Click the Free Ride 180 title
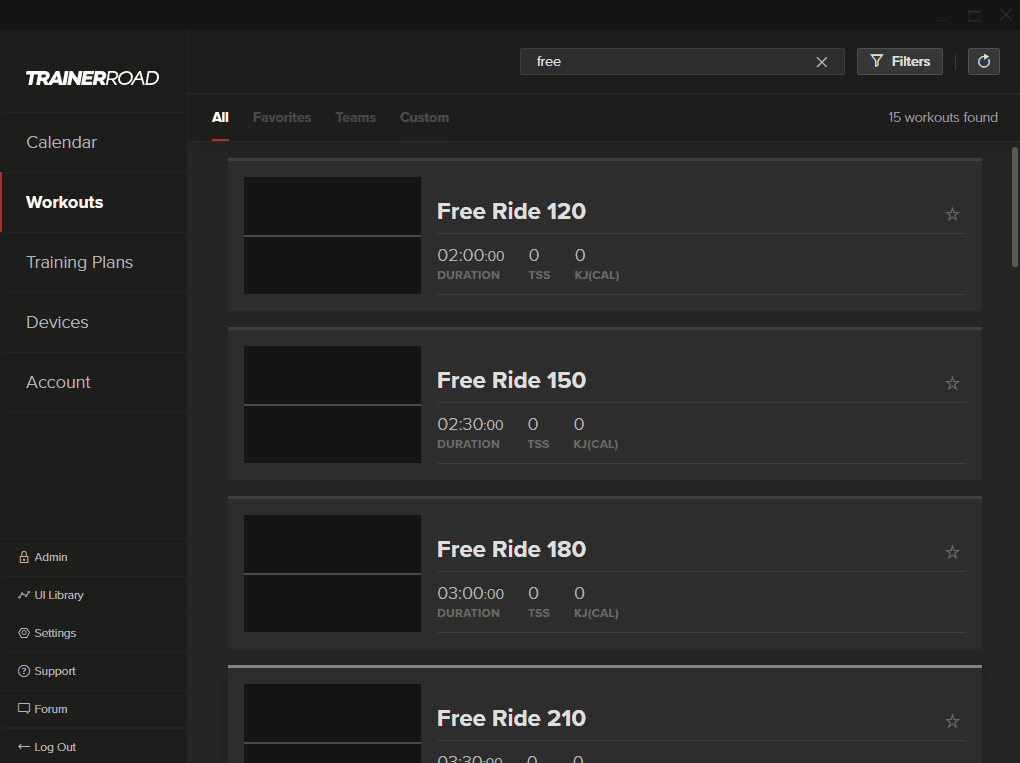 coord(511,550)
